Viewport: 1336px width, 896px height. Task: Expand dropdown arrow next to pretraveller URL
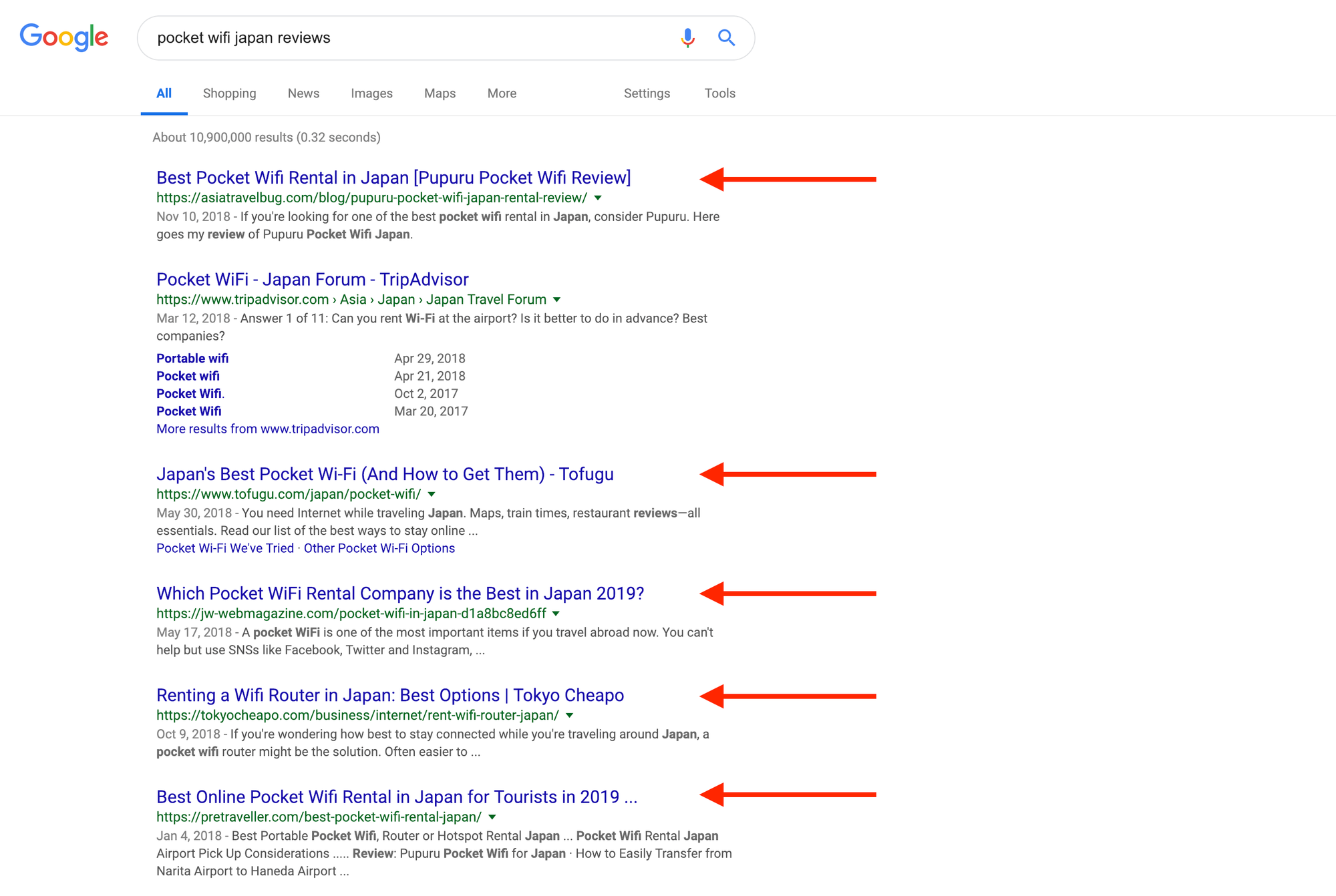492,817
